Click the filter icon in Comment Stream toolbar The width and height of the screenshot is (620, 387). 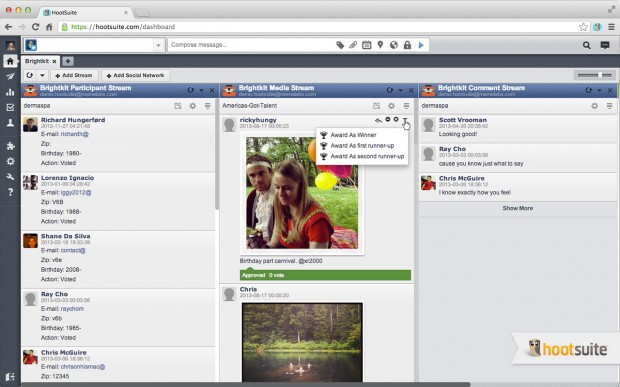coord(609,106)
